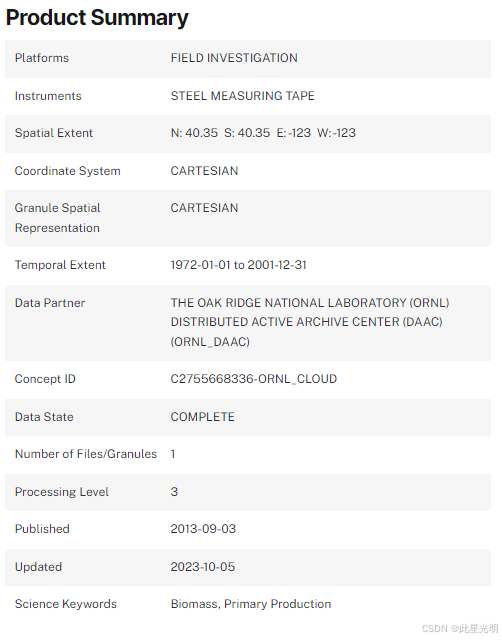The width and height of the screenshot is (502, 640).
Task: Click the Published date 2013-09-03
Action: (203, 529)
